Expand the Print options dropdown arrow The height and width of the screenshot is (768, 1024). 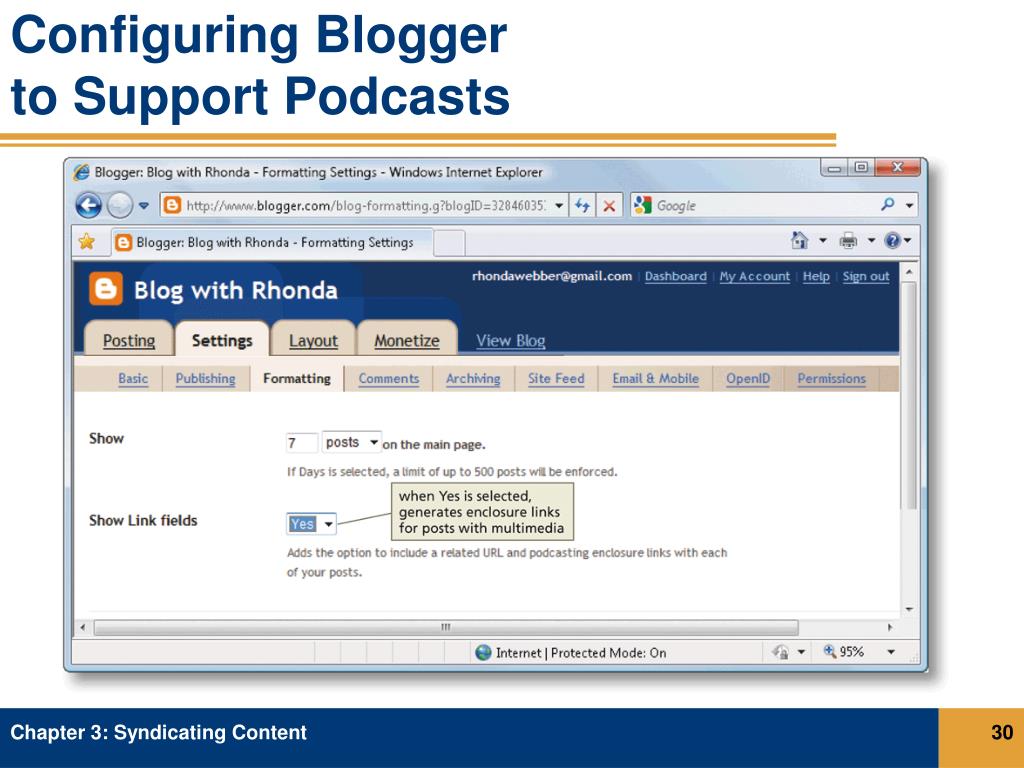tap(871, 241)
